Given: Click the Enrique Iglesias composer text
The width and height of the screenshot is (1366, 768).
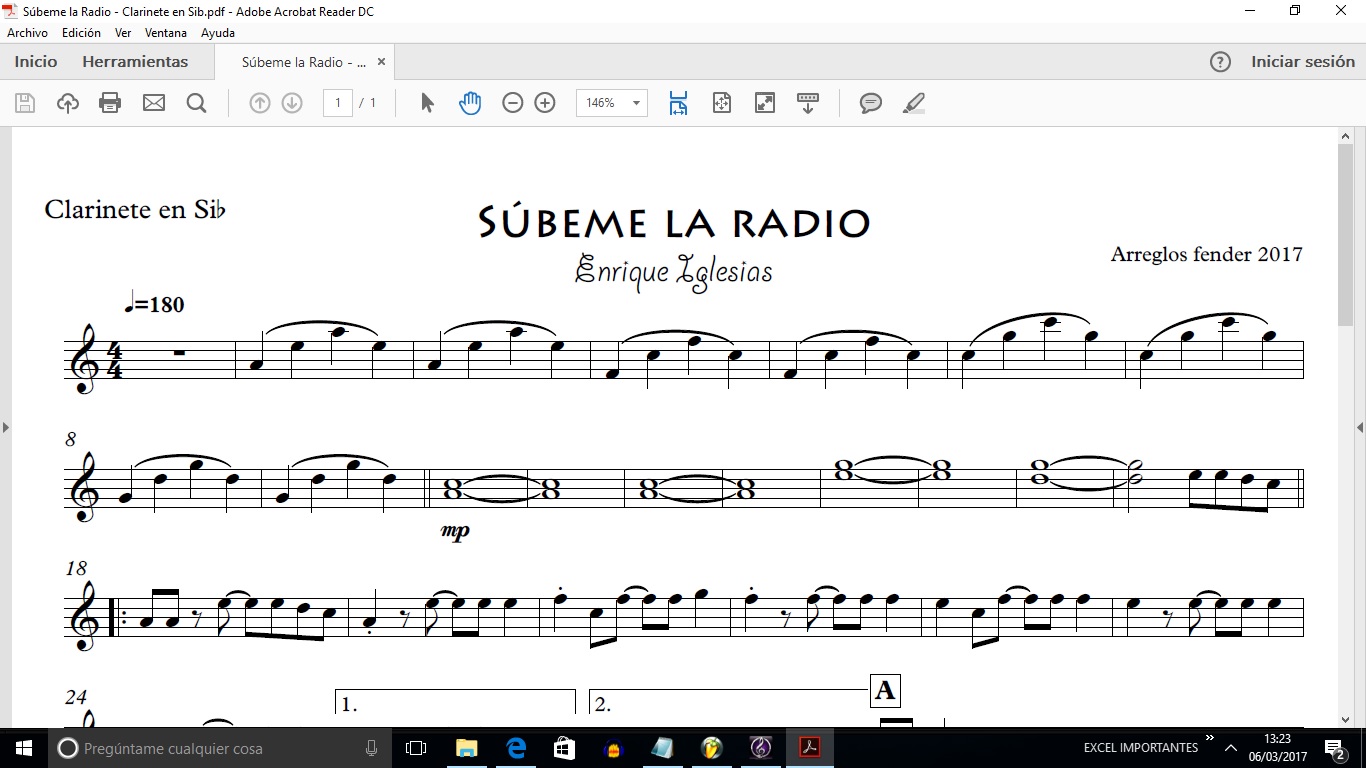Looking at the screenshot, I should coord(674,270).
